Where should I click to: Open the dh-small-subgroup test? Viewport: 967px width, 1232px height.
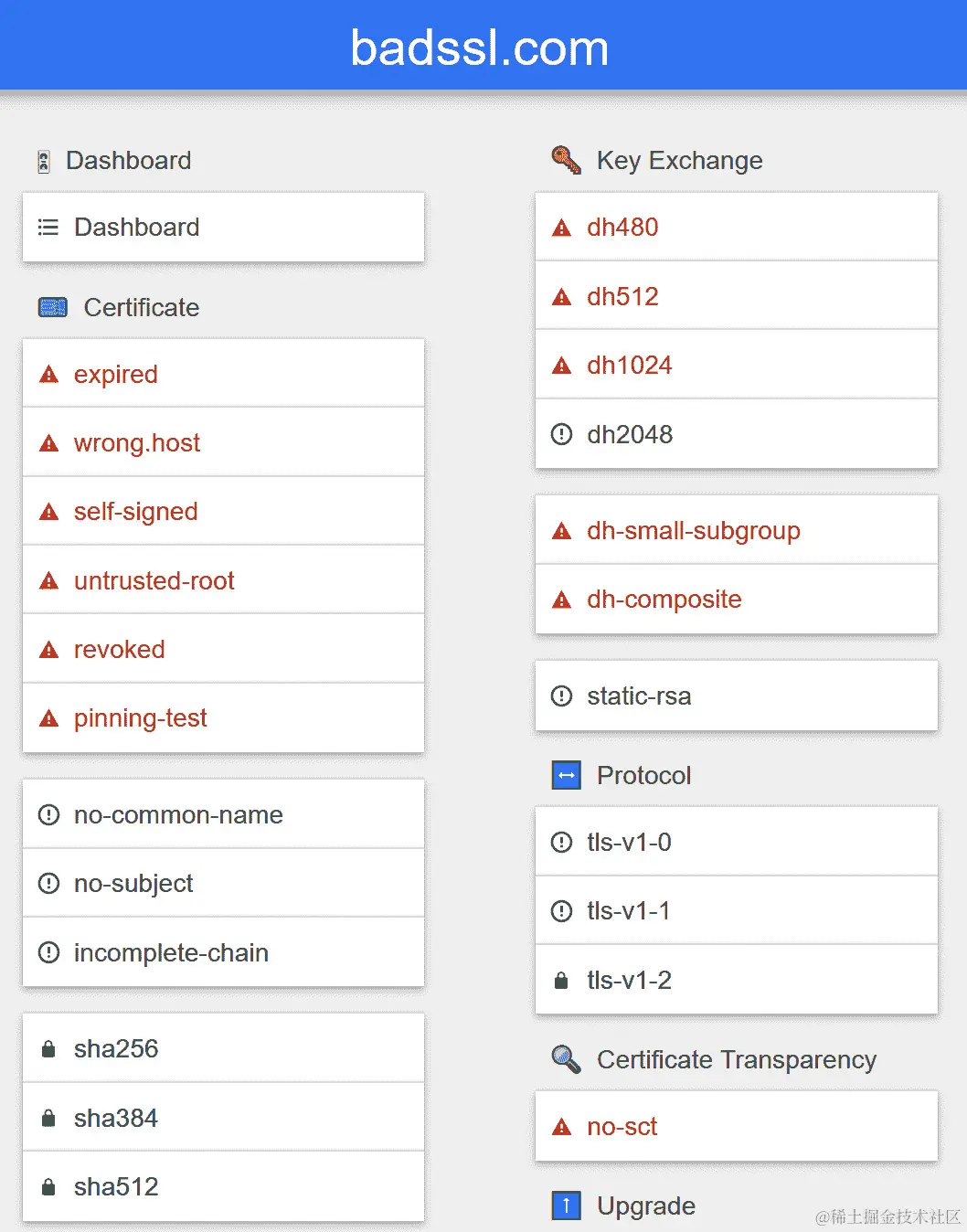[x=737, y=530]
